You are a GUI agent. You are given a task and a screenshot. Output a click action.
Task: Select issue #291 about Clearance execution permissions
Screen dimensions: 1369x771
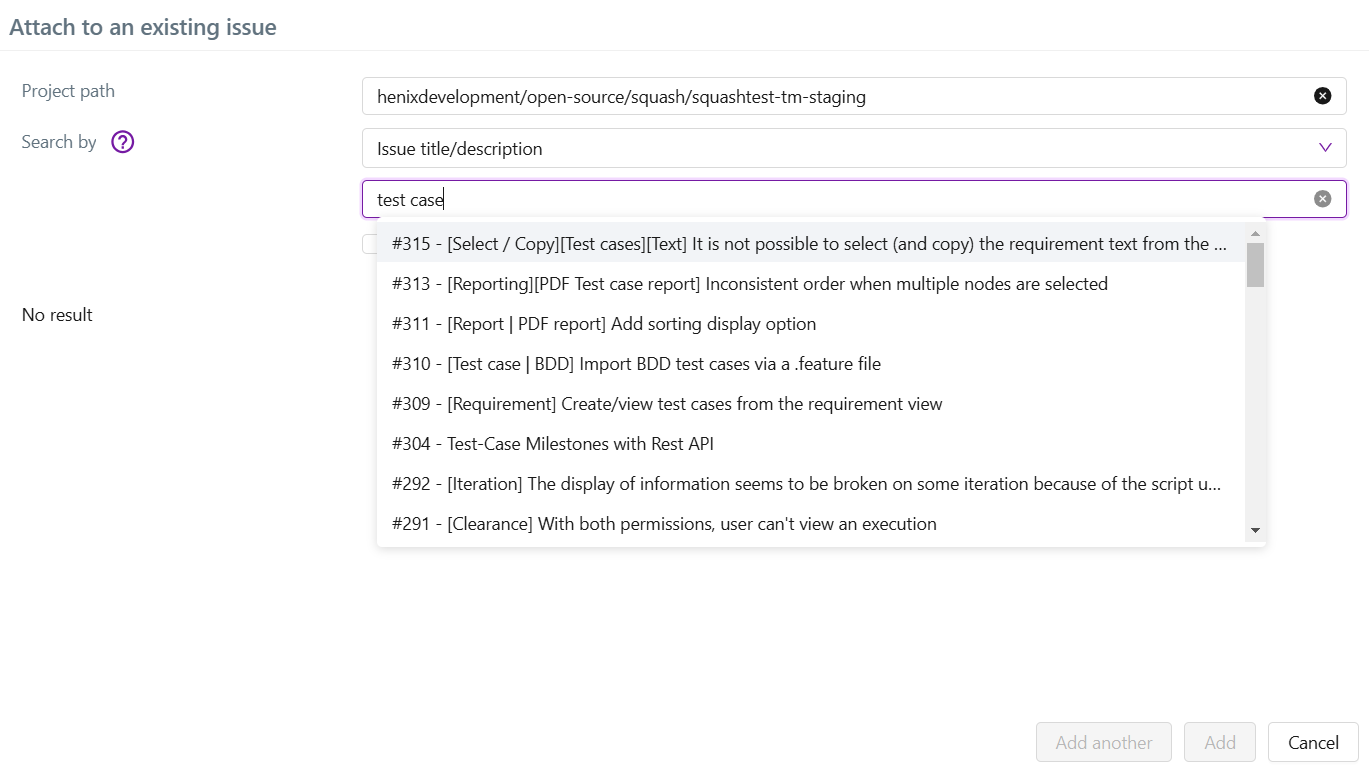[x=663, y=523]
